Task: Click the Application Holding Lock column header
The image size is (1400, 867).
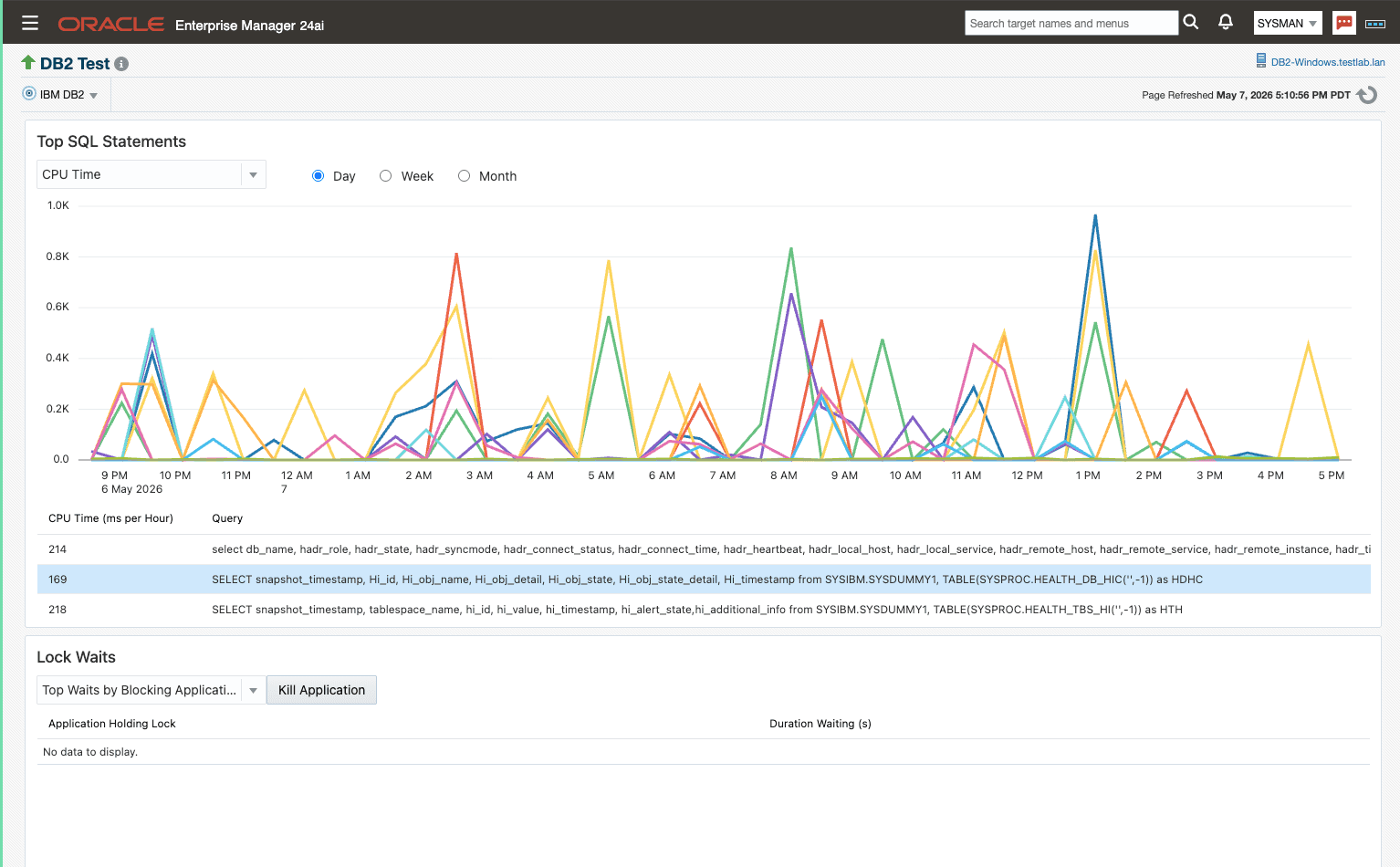Action: (x=111, y=724)
